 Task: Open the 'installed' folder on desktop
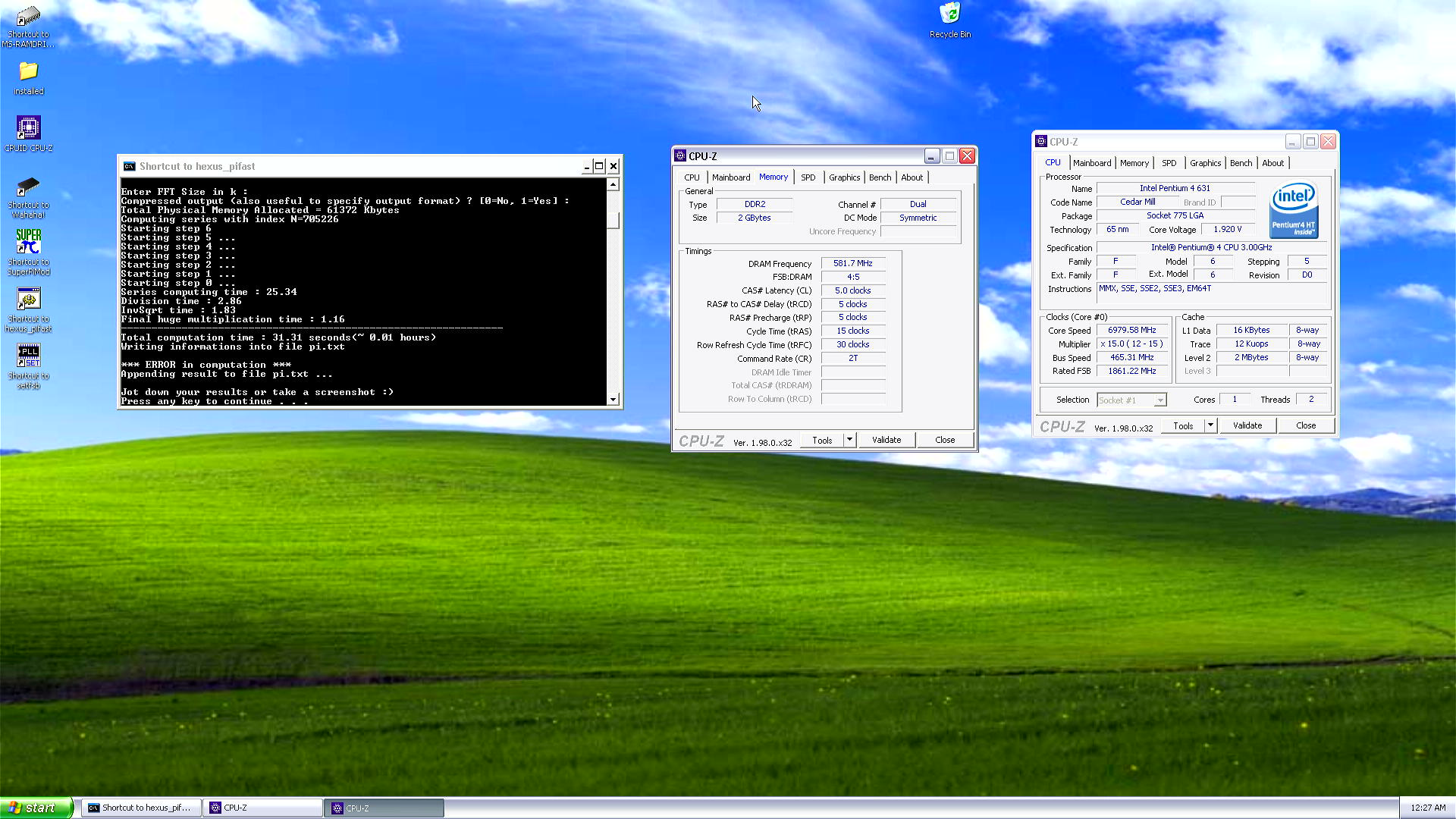(28, 78)
